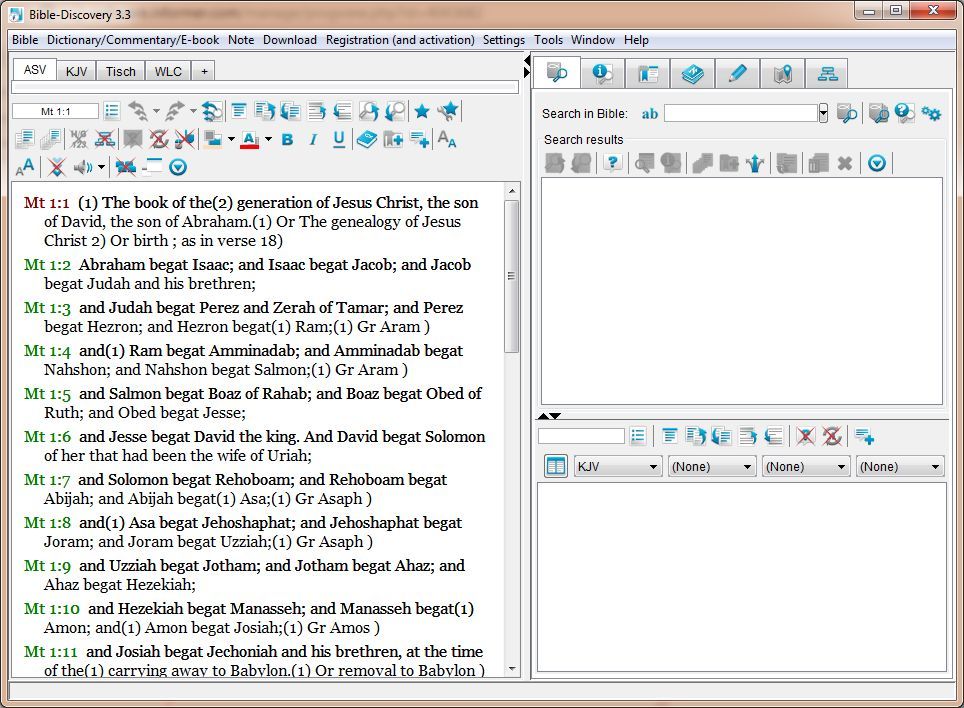Click the Bible text vertical scrollbar thumb
The height and width of the screenshot is (708, 964).
(511, 277)
